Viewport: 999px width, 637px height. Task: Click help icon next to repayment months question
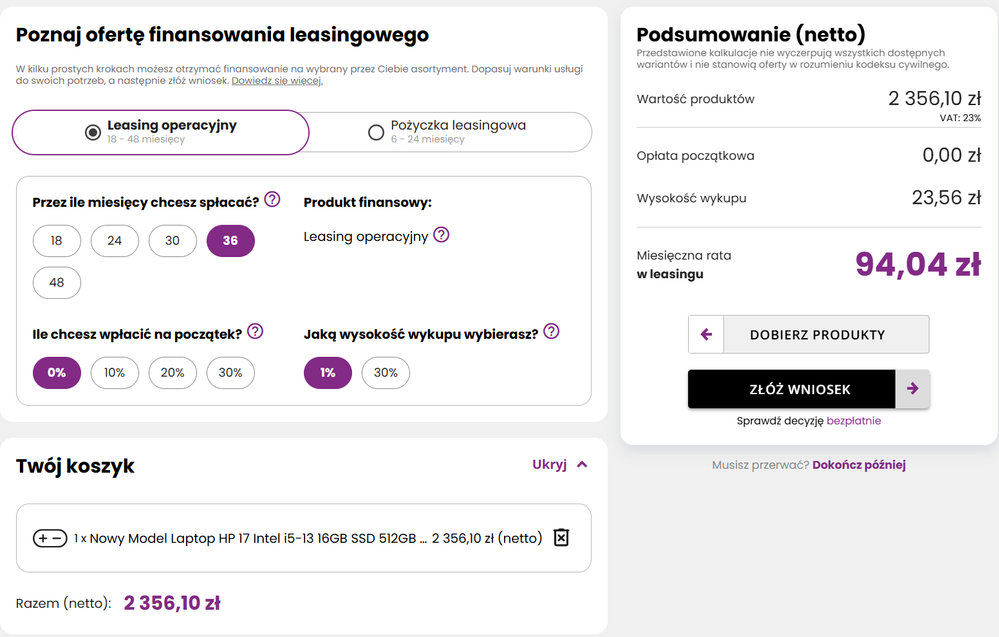click(x=272, y=200)
